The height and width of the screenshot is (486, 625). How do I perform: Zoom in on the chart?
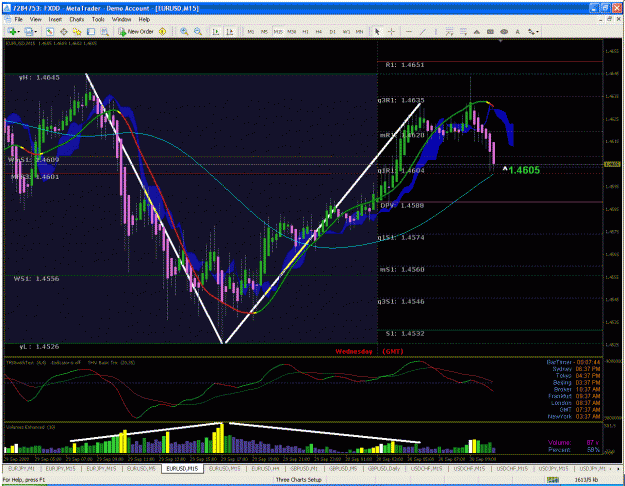(x=184, y=31)
